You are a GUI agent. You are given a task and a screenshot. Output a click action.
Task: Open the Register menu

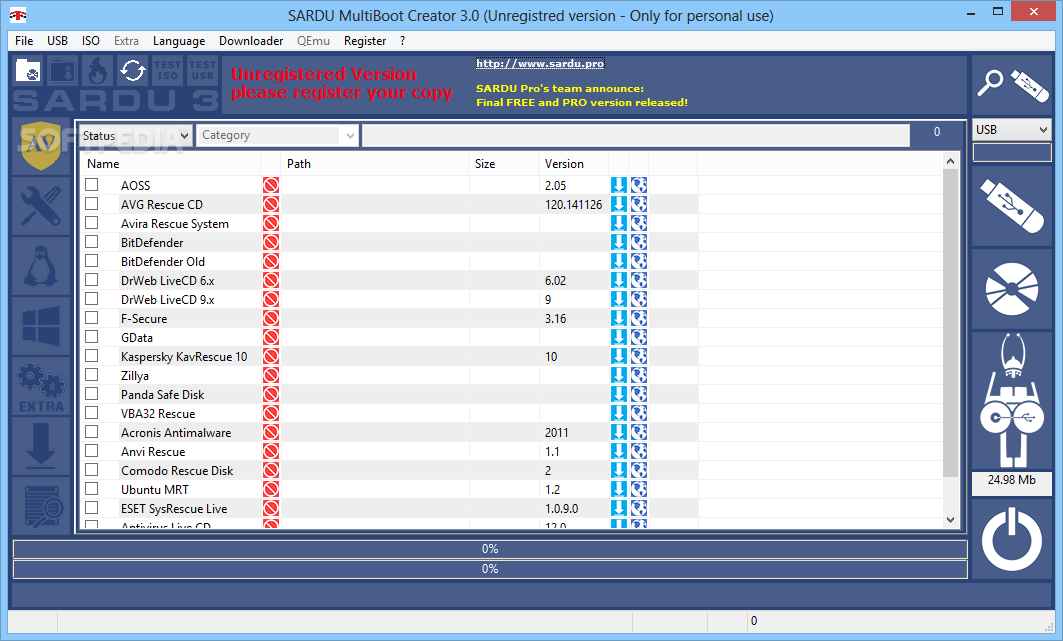click(x=365, y=41)
